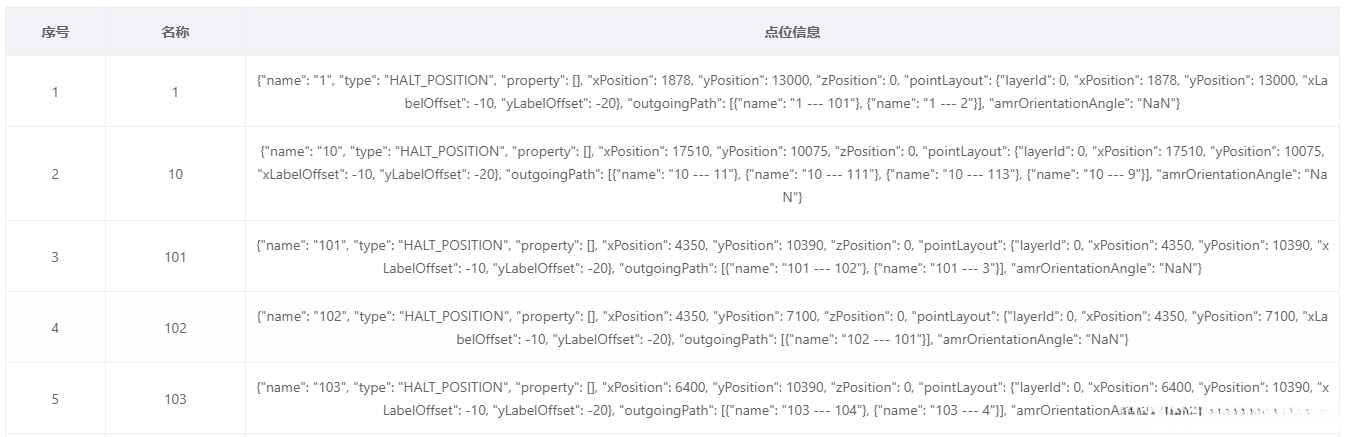Click the 名称 cell showing 102
The height and width of the screenshot is (437, 1351).
click(x=175, y=328)
